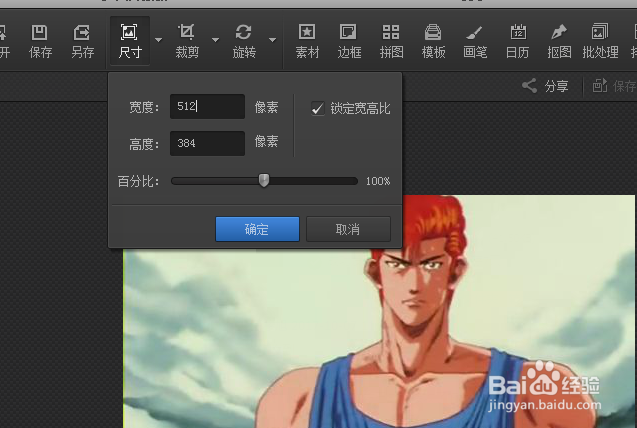Image resolution: width=637 pixels, height=428 pixels.
Task: Expand the 裁剪 dropdown arrow
Action: [x=216, y=40]
